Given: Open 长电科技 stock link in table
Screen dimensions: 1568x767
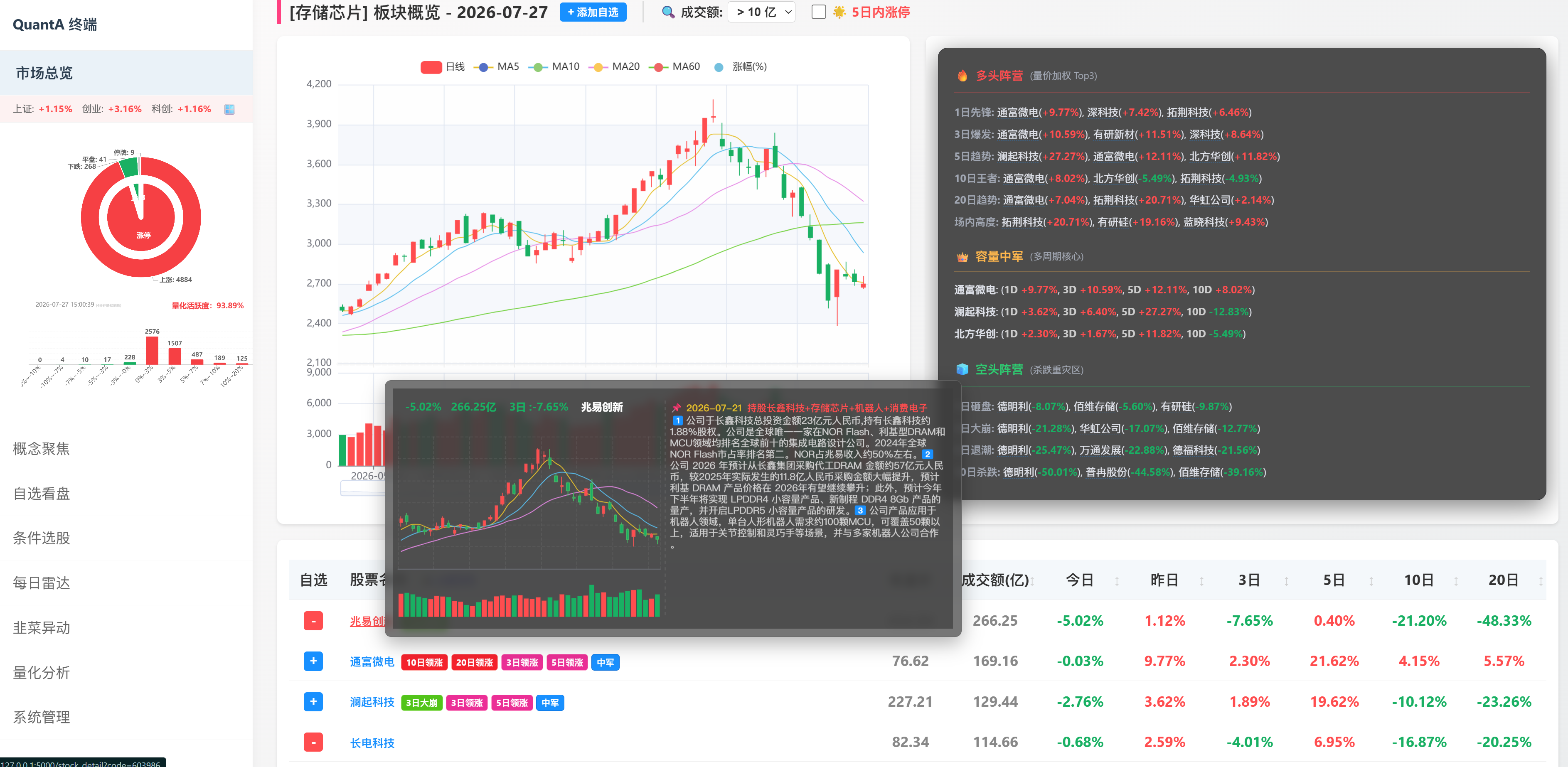Looking at the screenshot, I should coord(372,743).
